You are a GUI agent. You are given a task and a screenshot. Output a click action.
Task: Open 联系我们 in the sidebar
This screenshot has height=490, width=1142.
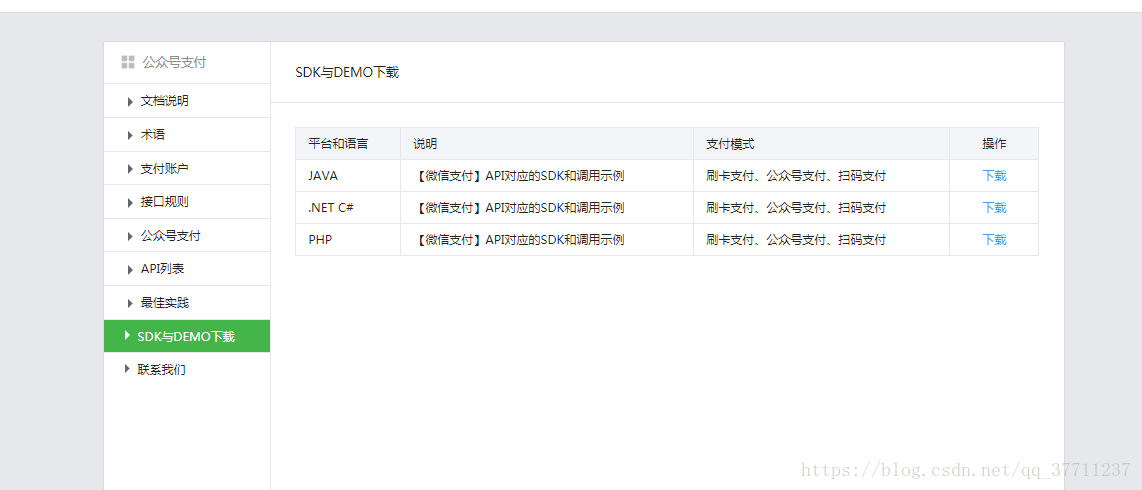(187, 369)
